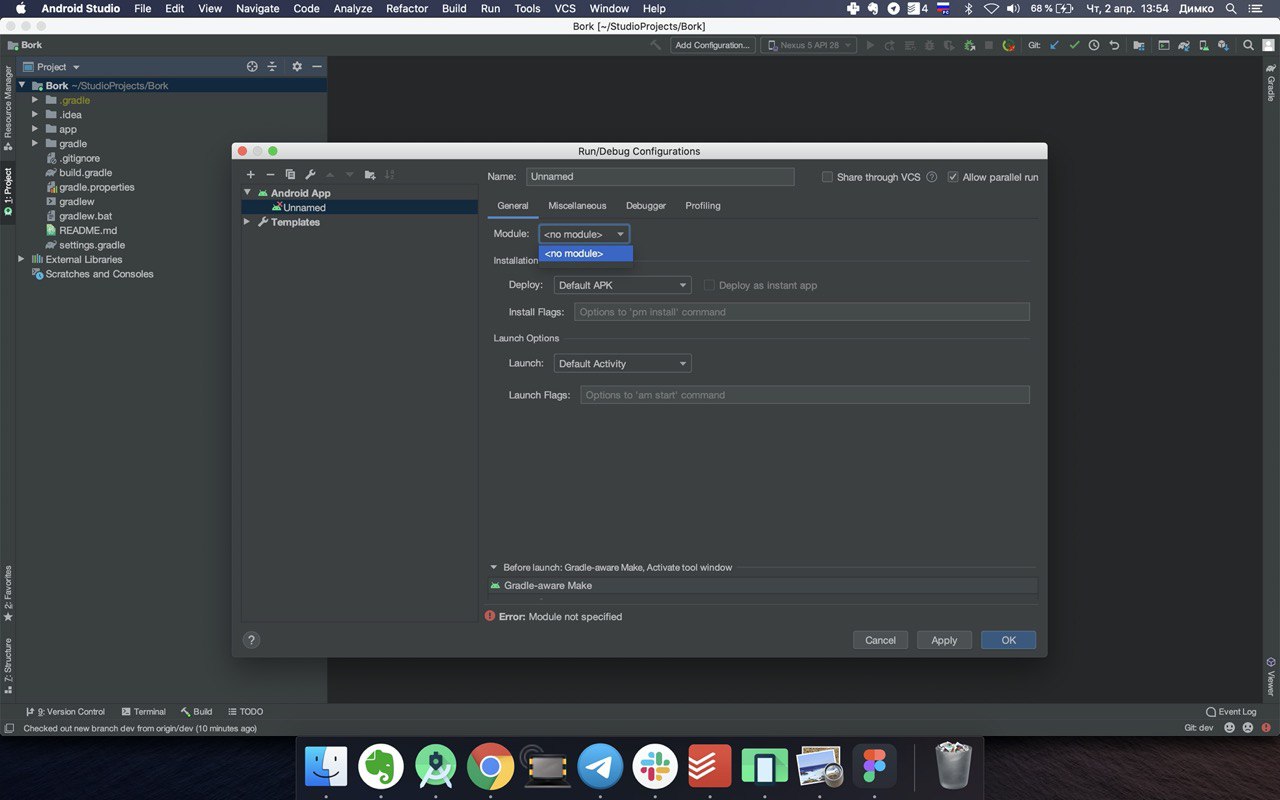Click the Git Revert arrow icon

[x=1114, y=45]
